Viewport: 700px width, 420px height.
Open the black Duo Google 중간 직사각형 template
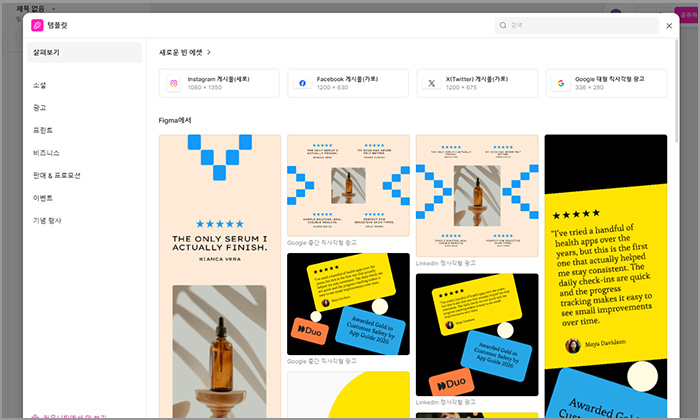pos(348,304)
